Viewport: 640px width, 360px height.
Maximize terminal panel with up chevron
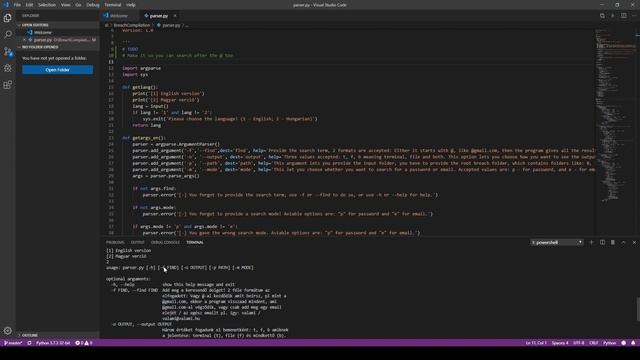(623, 242)
